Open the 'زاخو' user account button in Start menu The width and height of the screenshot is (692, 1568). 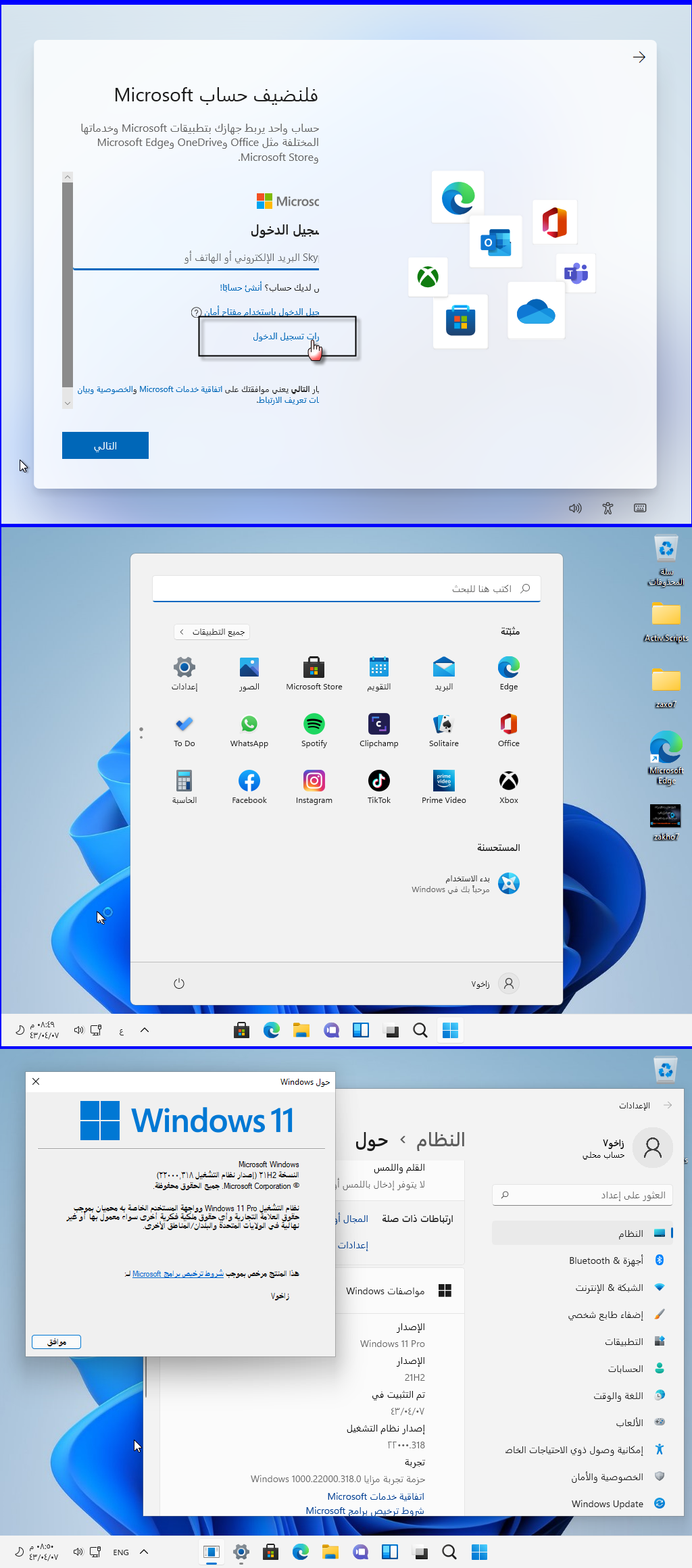(495, 983)
